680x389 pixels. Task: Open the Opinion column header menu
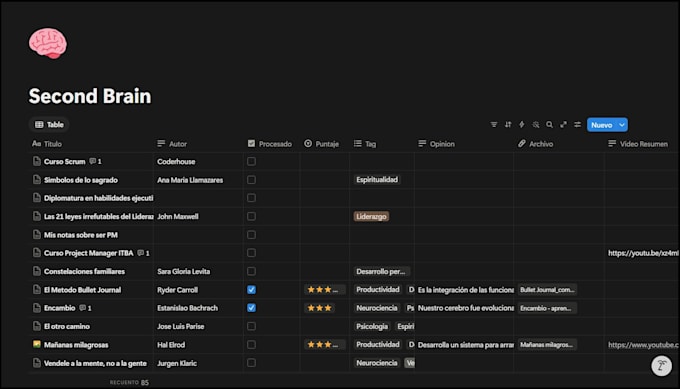pos(436,144)
